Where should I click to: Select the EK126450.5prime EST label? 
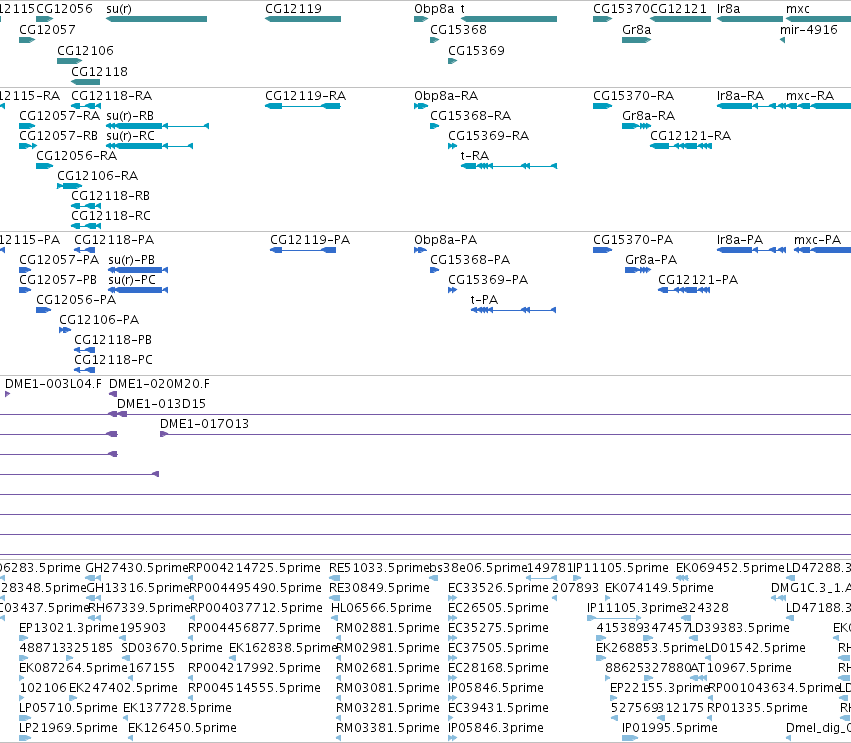tap(182, 728)
